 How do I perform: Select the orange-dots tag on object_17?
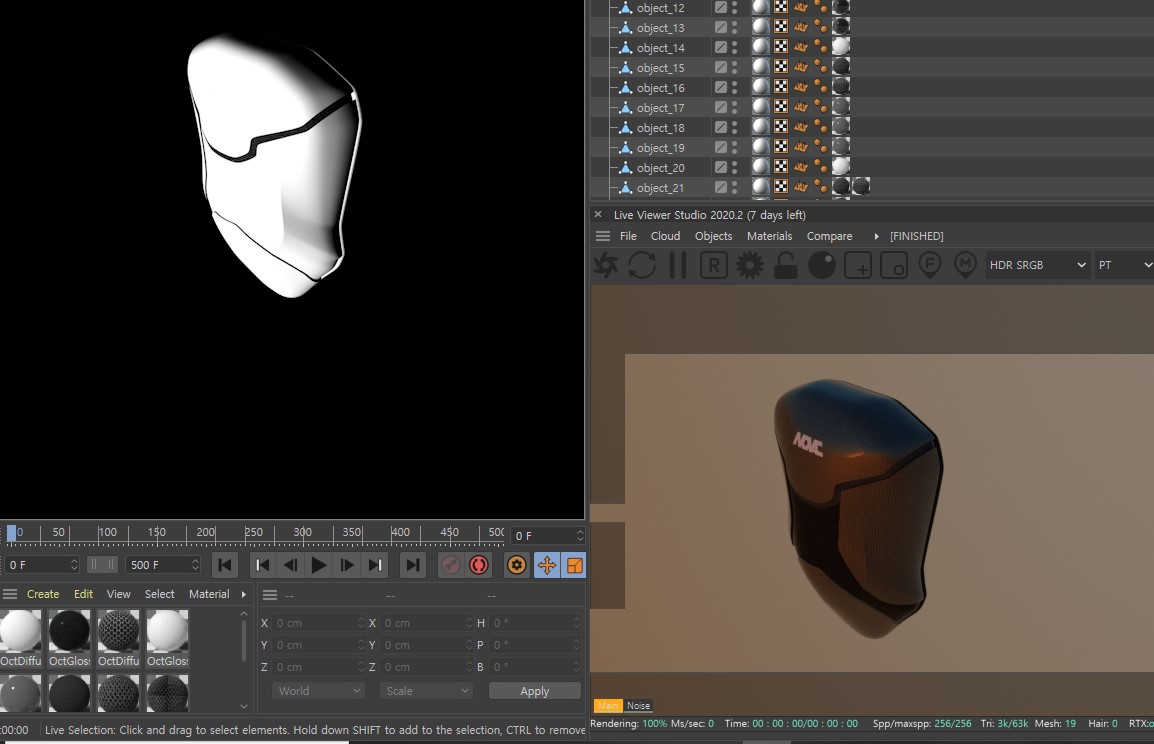pos(821,107)
